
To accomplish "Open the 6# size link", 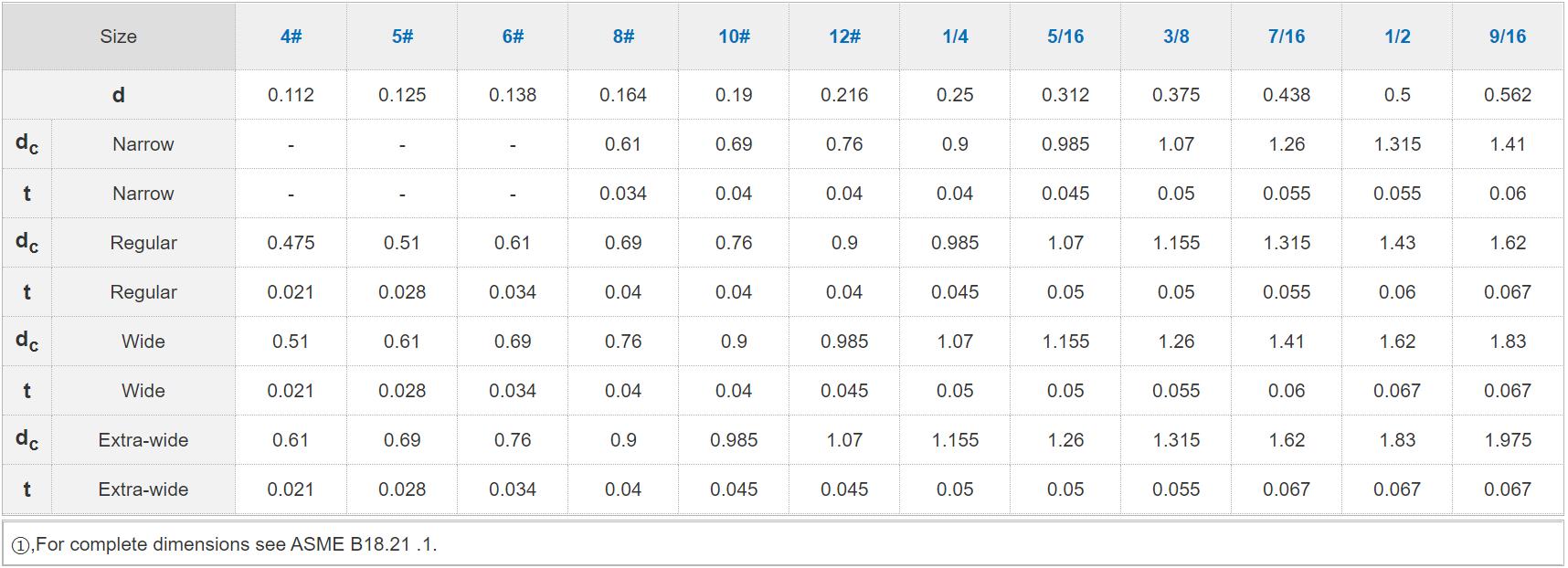I will click(x=513, y=37).
